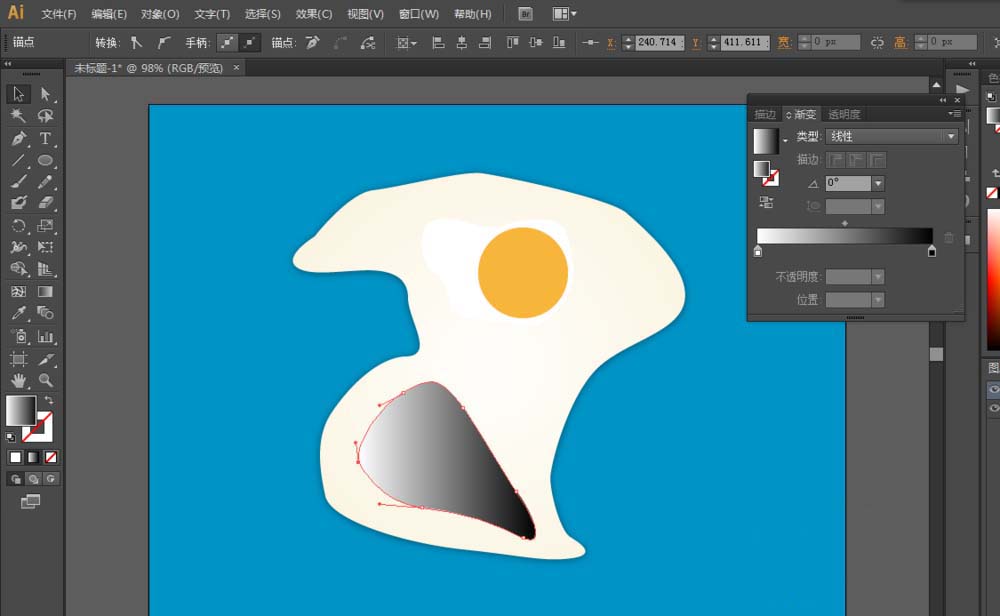1000x616 pixels.
Task: Click the Reverse Gradient icon
Action: coord(766,202)
